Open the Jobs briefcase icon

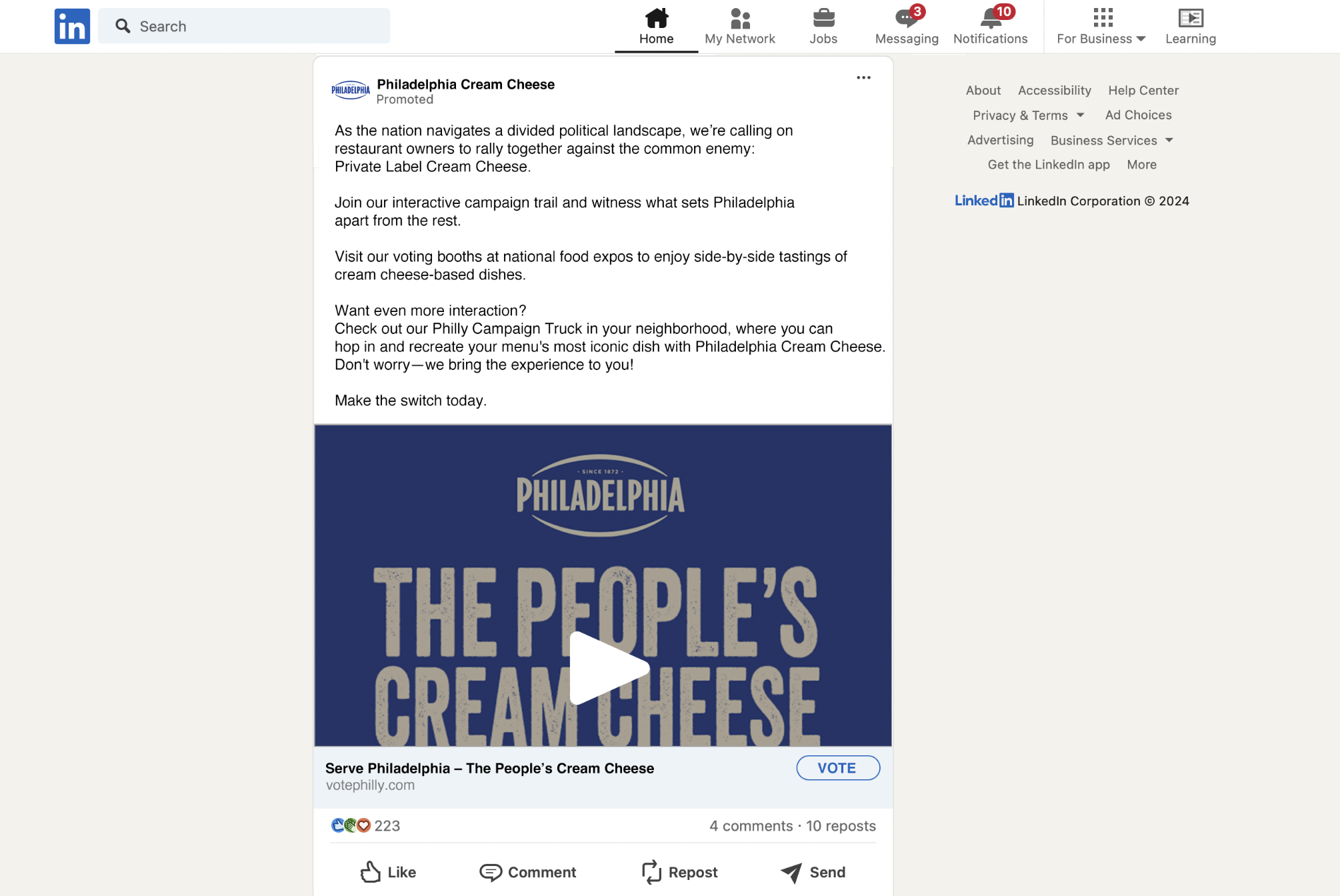pyautogui.click(x=823, y=17)
